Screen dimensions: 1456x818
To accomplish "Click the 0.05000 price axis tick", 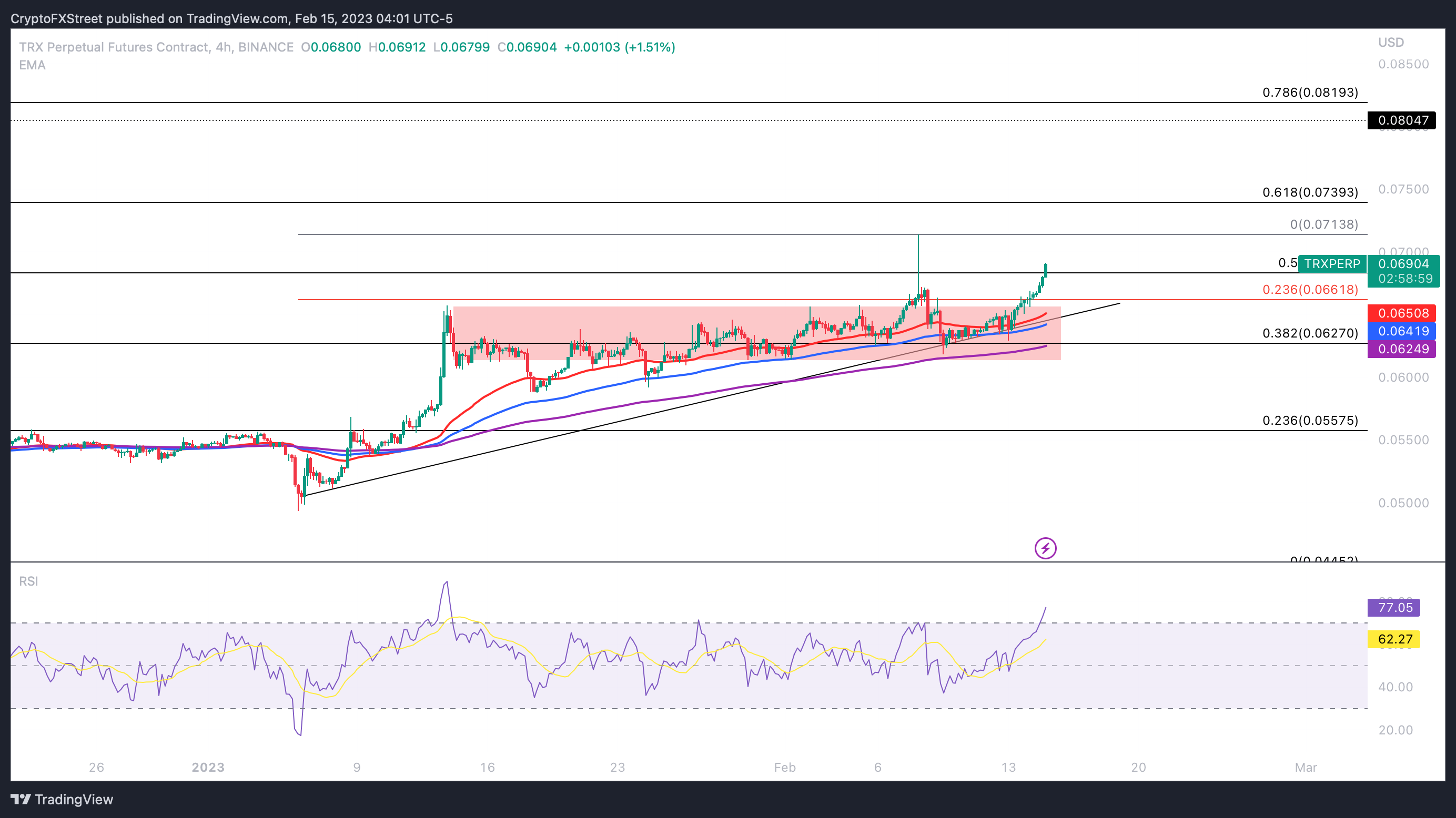I will coord(1403,503).
